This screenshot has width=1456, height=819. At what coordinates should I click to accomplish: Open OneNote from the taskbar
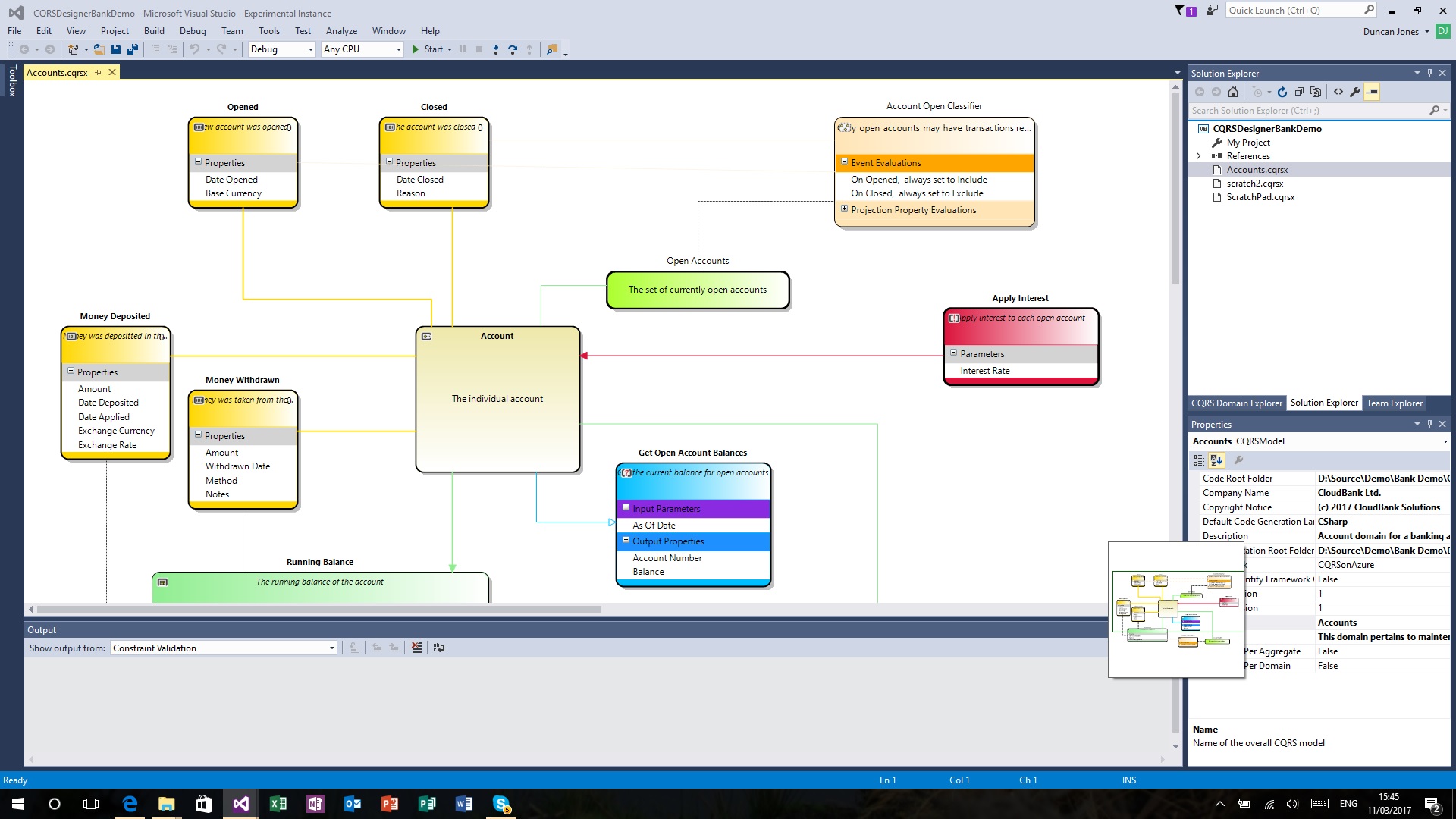click(315, 804)
